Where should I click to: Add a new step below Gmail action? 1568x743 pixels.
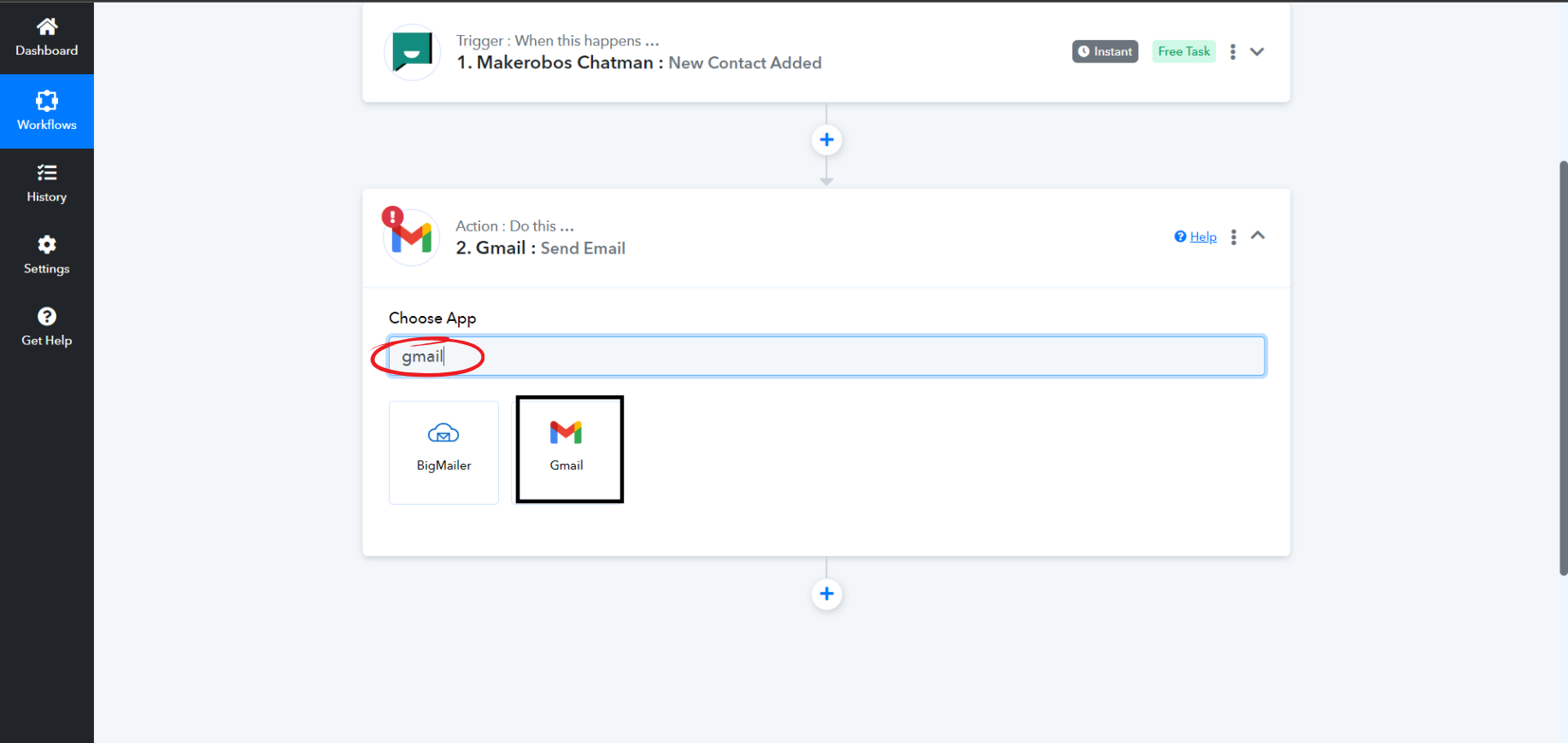(826, 594)
